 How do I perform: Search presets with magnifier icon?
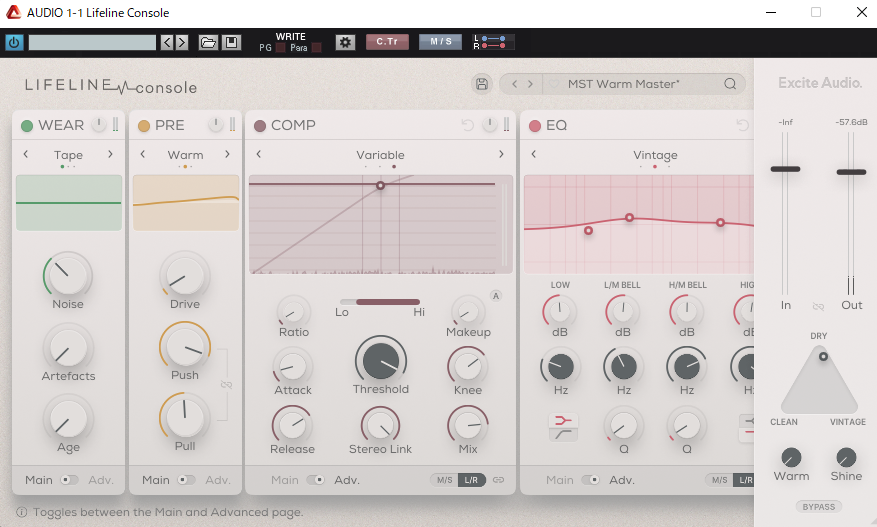pyautogui.click(x=730, y=84)
